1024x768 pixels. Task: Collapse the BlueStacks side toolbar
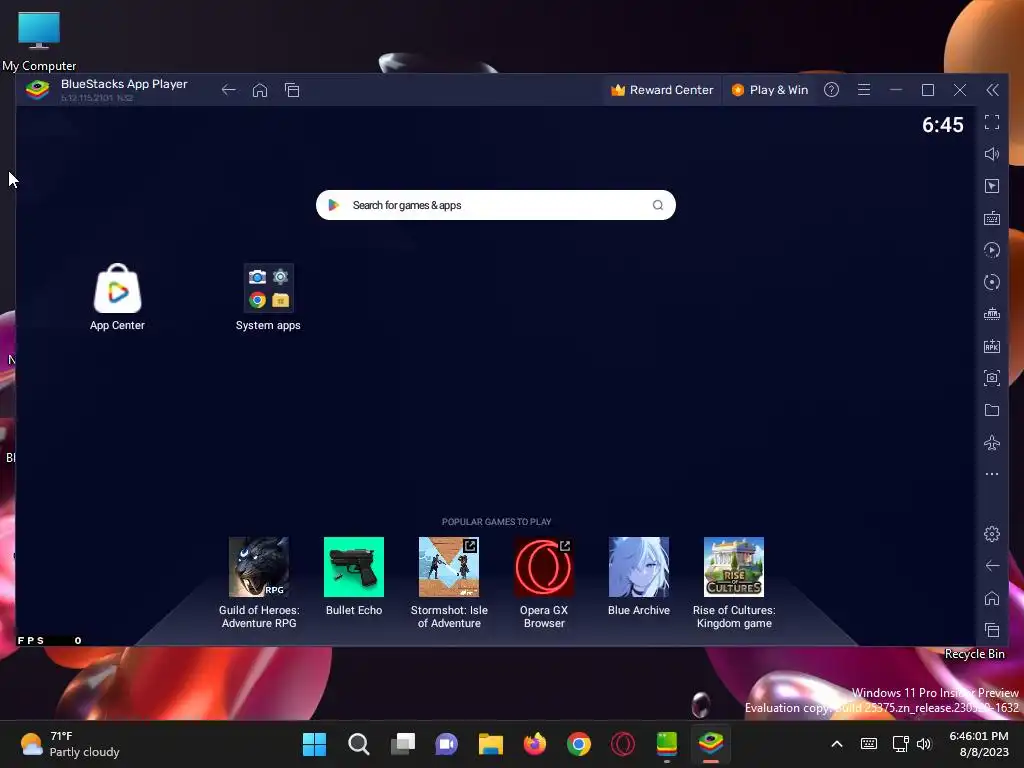992,90
